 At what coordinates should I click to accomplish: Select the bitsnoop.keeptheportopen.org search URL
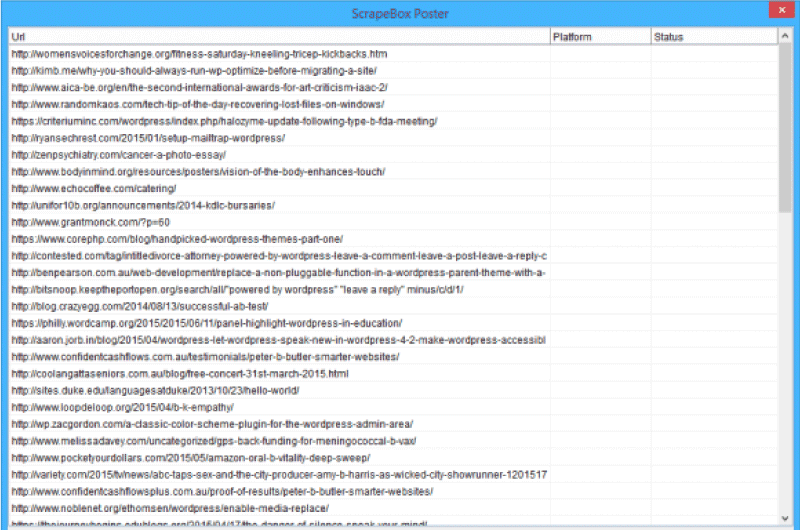(237, 290)
